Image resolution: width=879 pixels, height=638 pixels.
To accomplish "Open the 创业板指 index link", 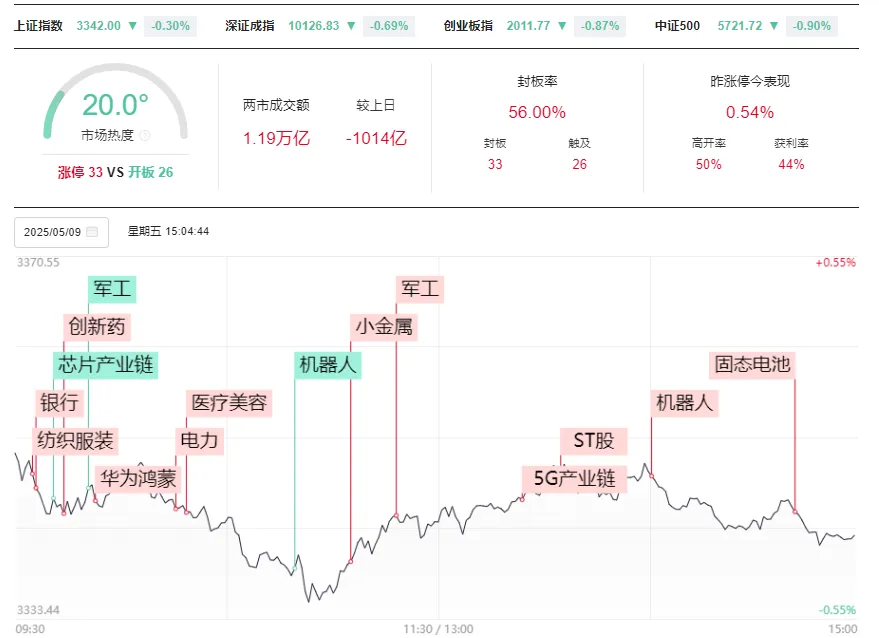I will [468, 26].
